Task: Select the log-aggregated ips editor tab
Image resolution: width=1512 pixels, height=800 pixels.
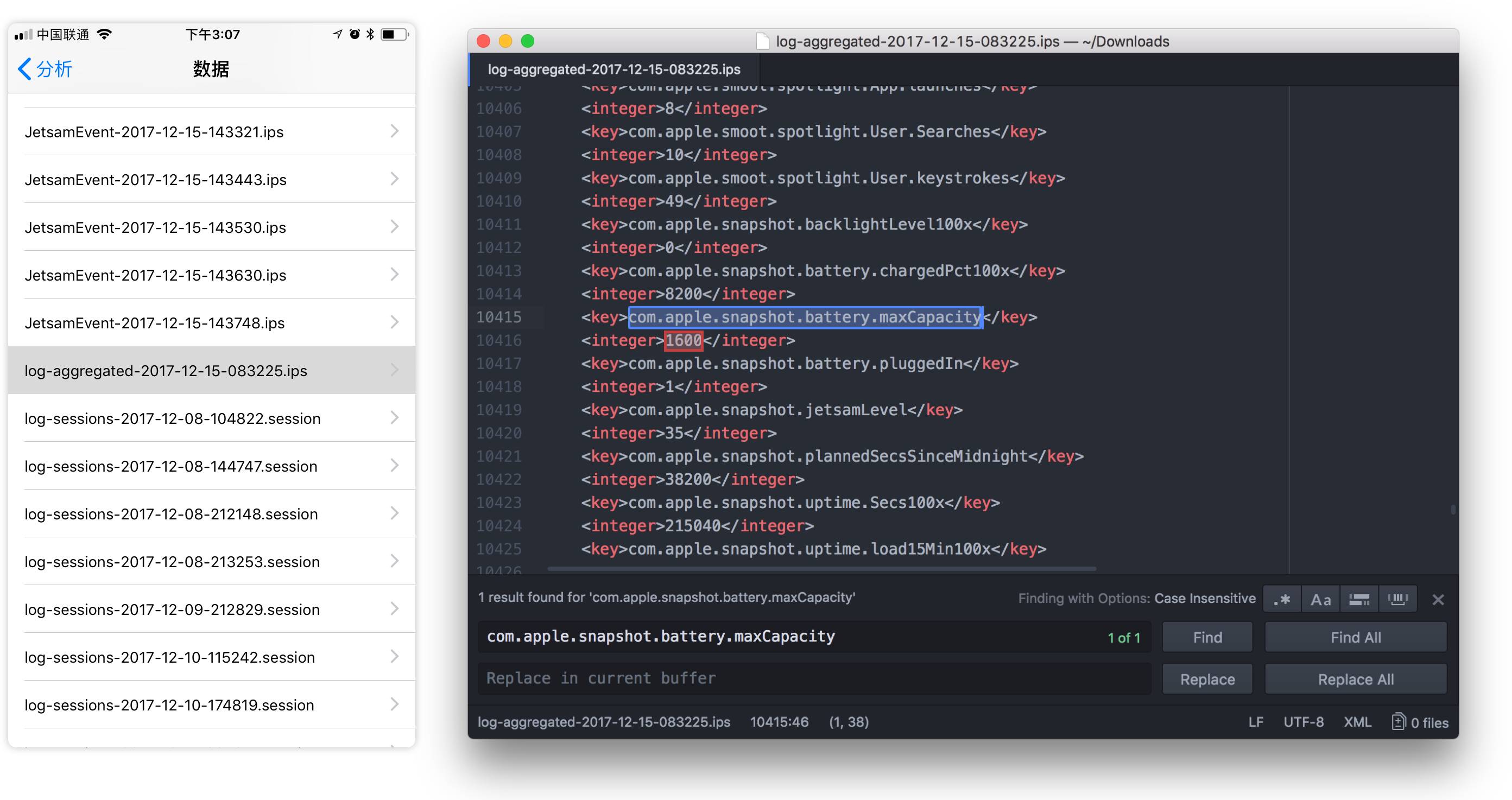Action: point(614,69)
